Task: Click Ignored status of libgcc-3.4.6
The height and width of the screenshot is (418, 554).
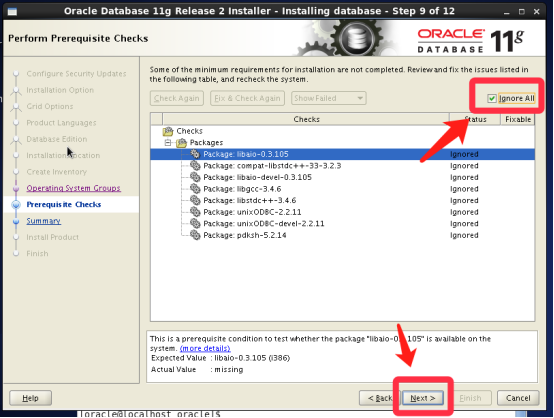Action: coord(464,189)
